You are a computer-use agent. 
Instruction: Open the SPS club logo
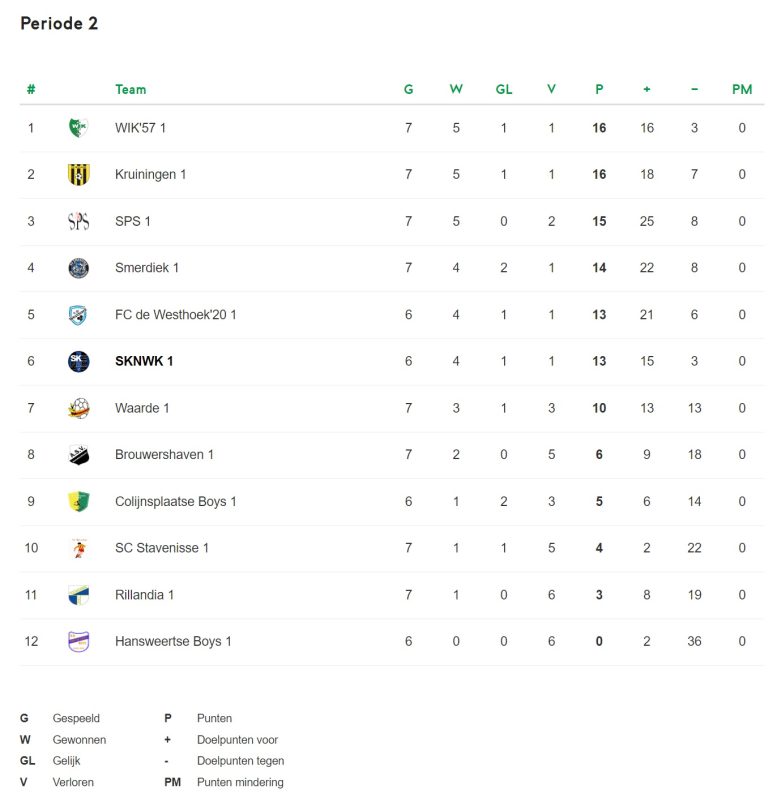pyautogui.click(x=79, y=221)
